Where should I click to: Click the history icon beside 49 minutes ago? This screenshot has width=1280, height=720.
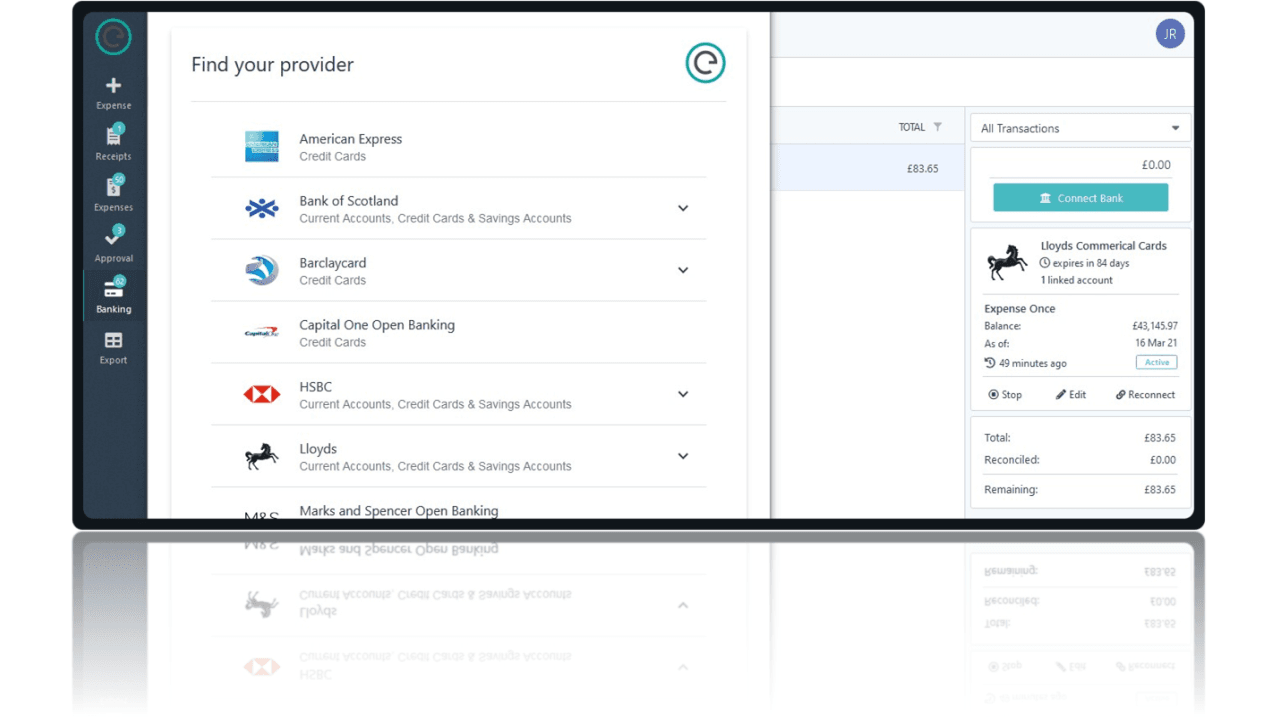990,363
